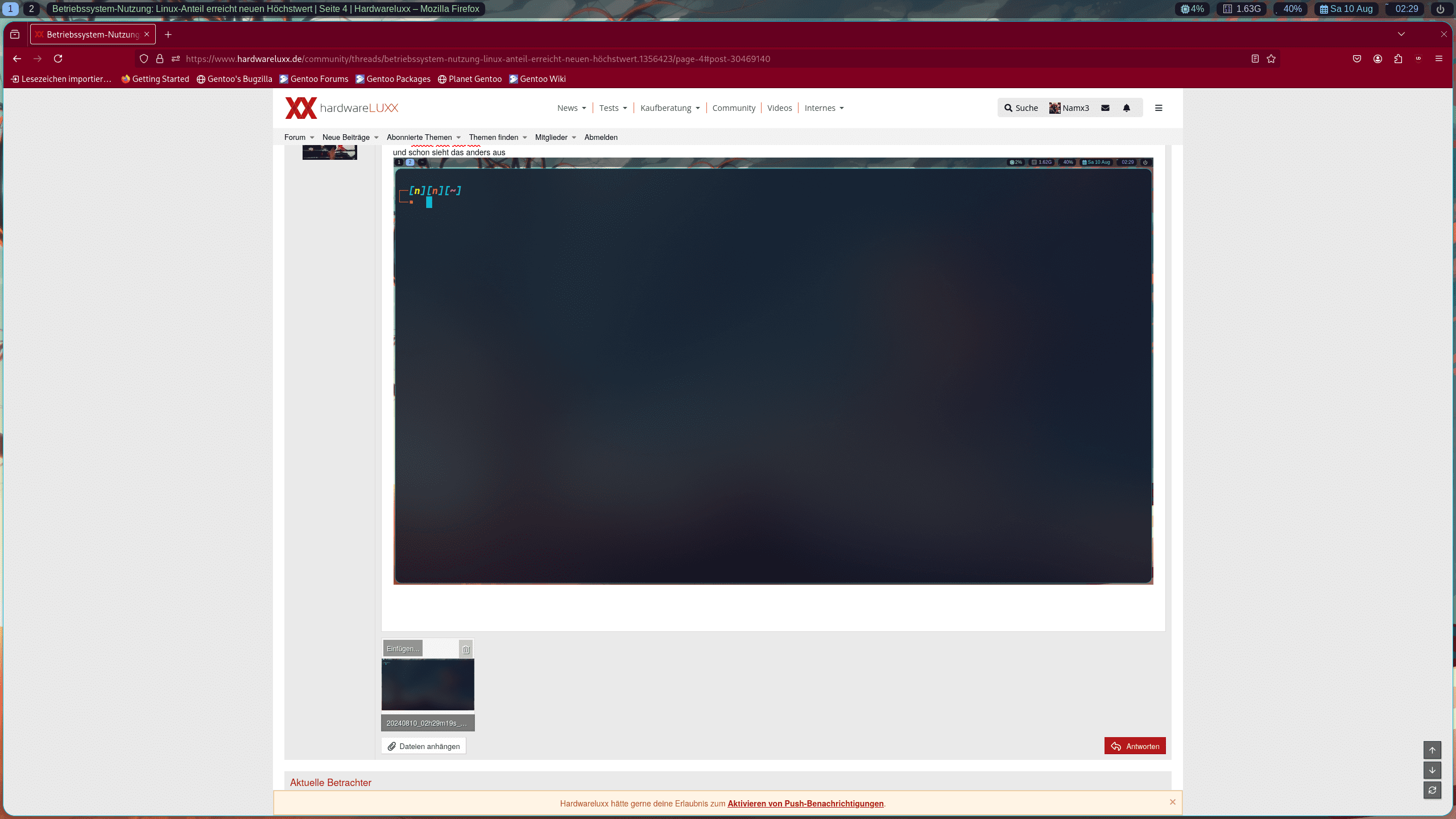Open the Planet Gentoo bookmark
Image resolution: width=1456 pixels, height=819 pixels.
(x=469, y=79)
